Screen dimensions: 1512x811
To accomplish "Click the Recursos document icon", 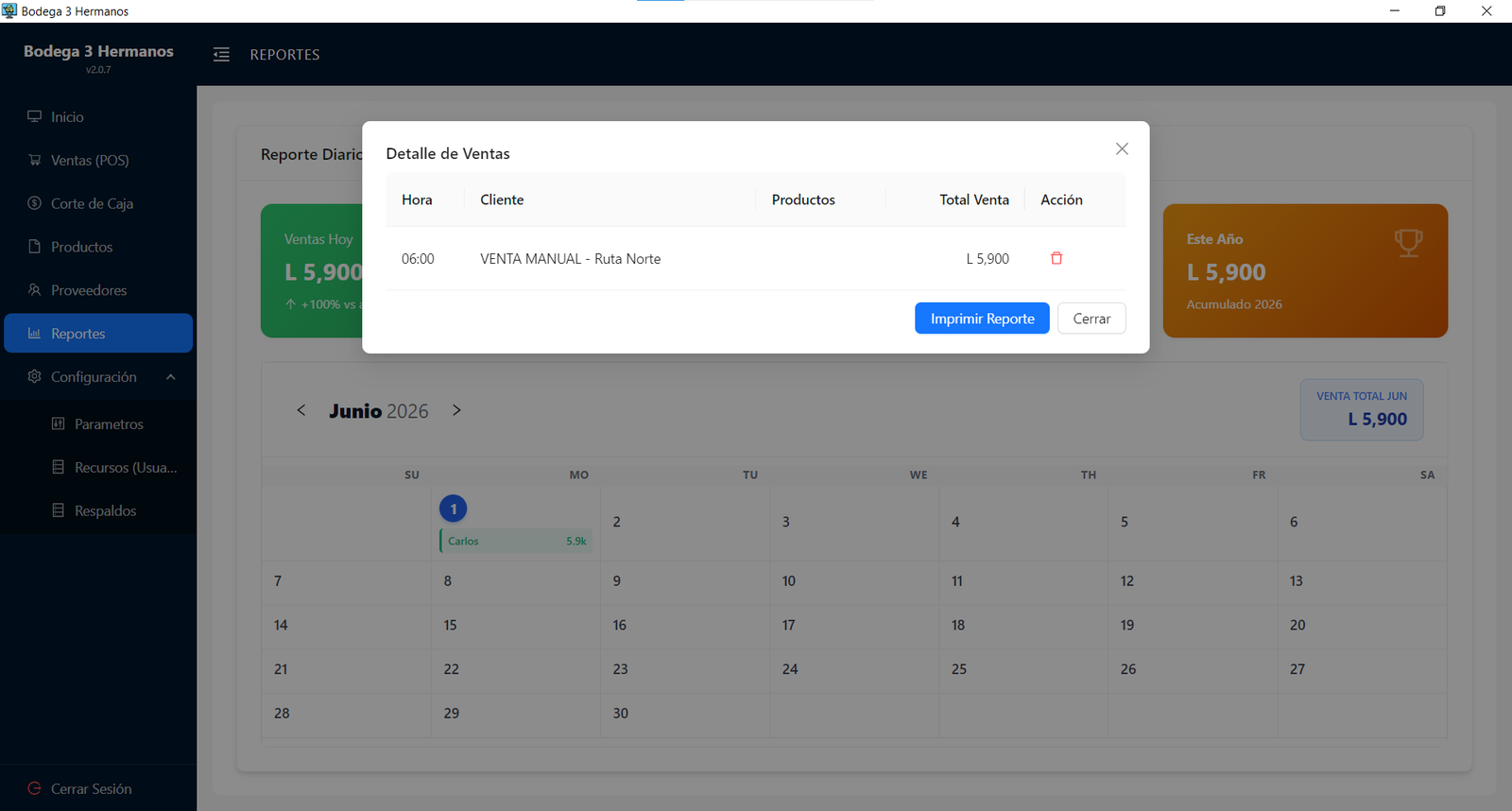I will (x=59, y=467).
